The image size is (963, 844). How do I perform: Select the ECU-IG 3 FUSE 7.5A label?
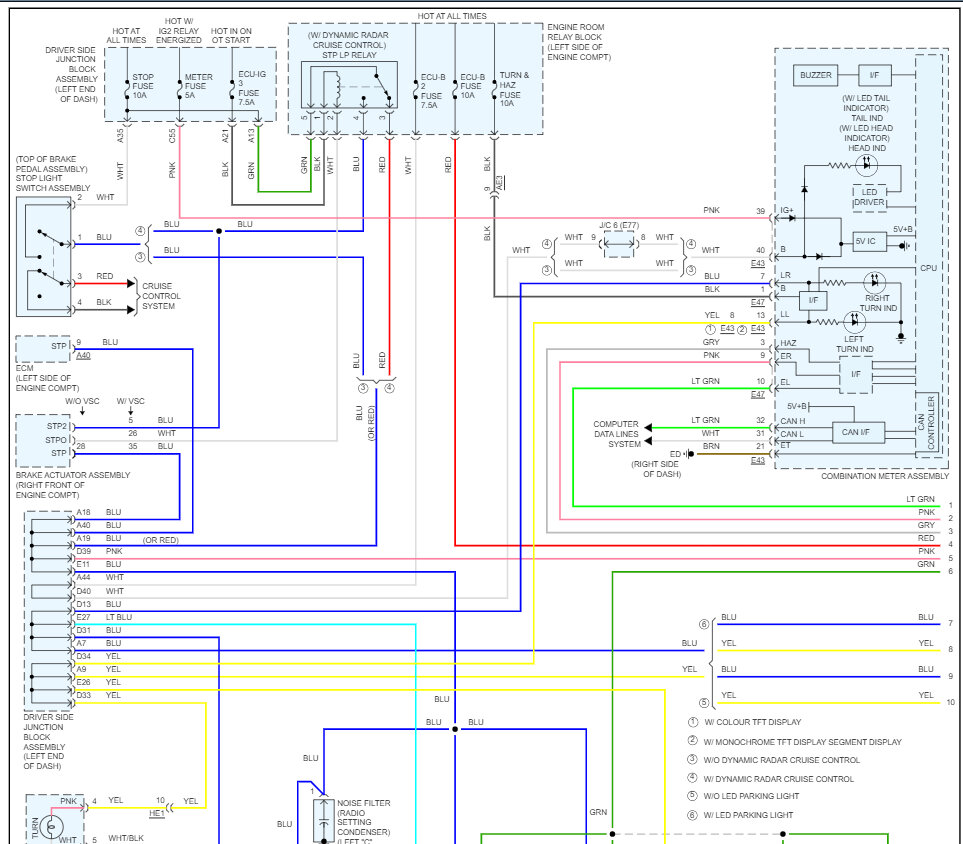point(252,88)
